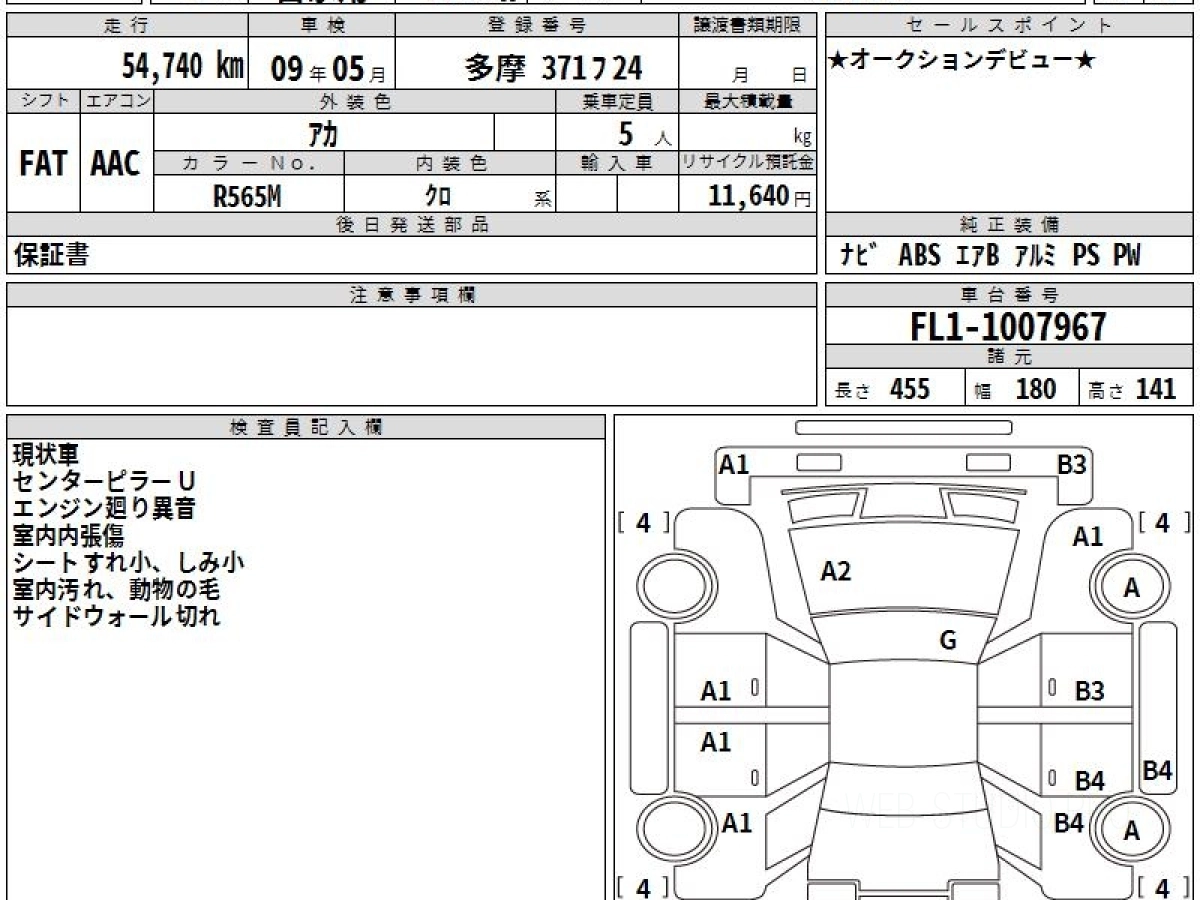Select the mileage value 54,740 km

182,67
